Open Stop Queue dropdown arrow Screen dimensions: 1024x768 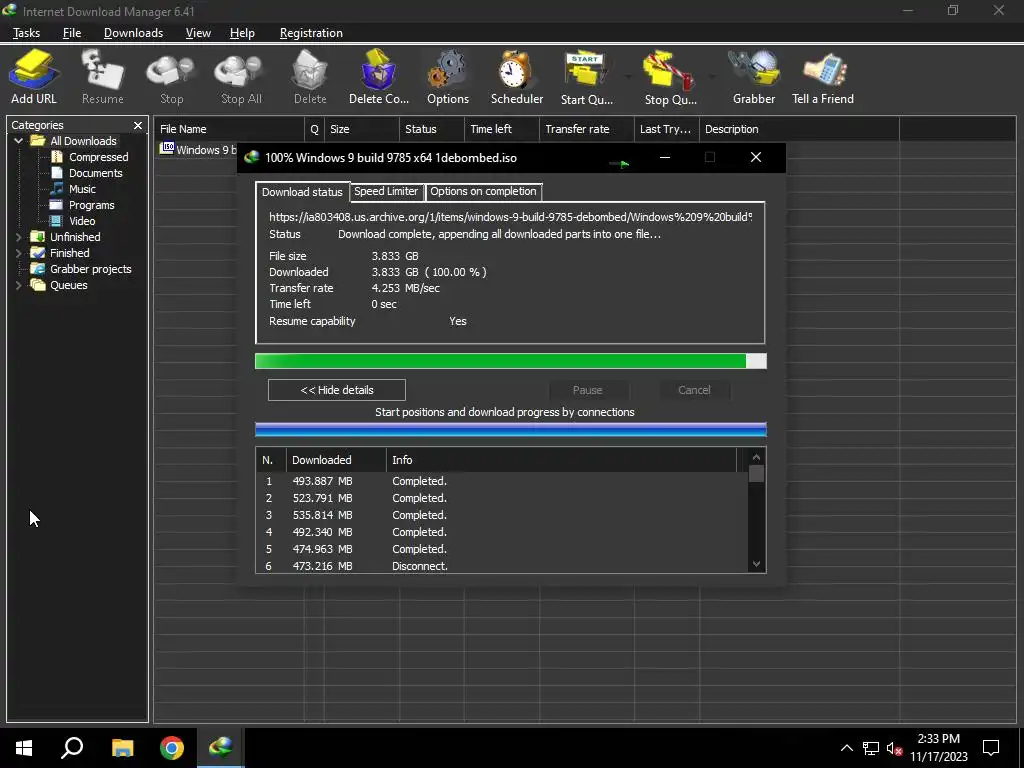coord(712,77)
